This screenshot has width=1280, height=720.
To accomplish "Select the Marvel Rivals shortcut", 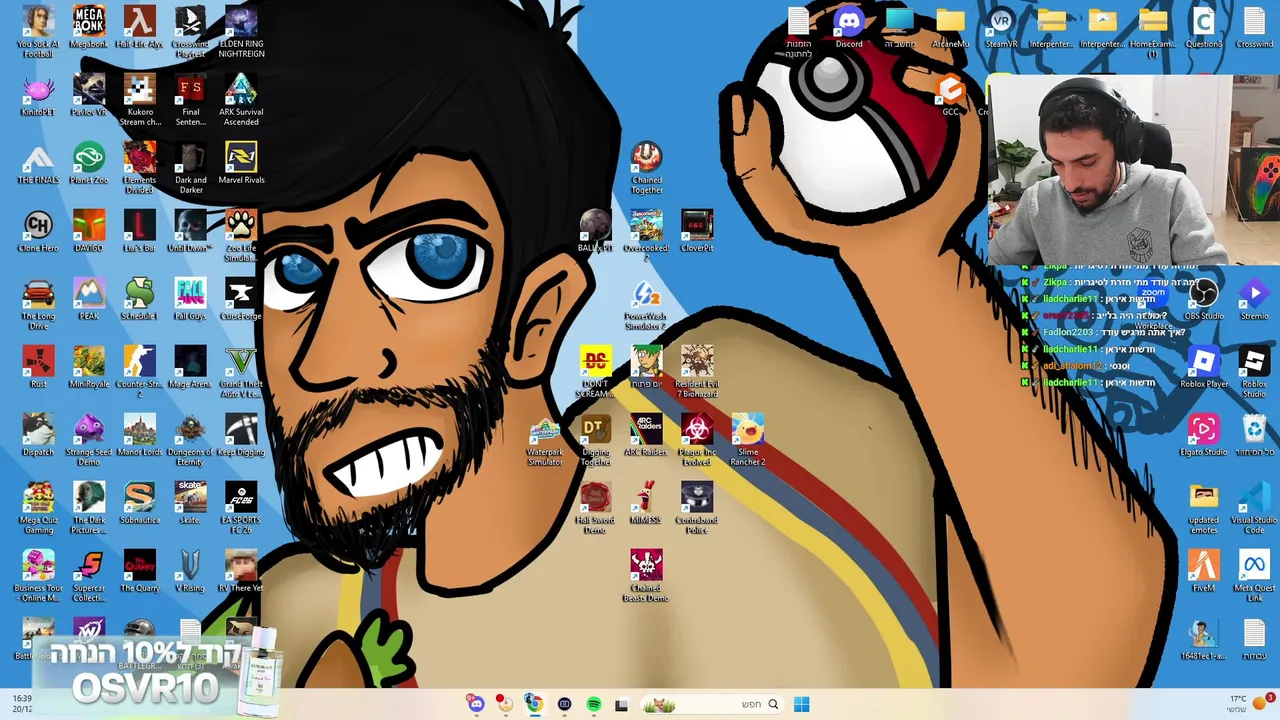I will (x=241, y=163).
